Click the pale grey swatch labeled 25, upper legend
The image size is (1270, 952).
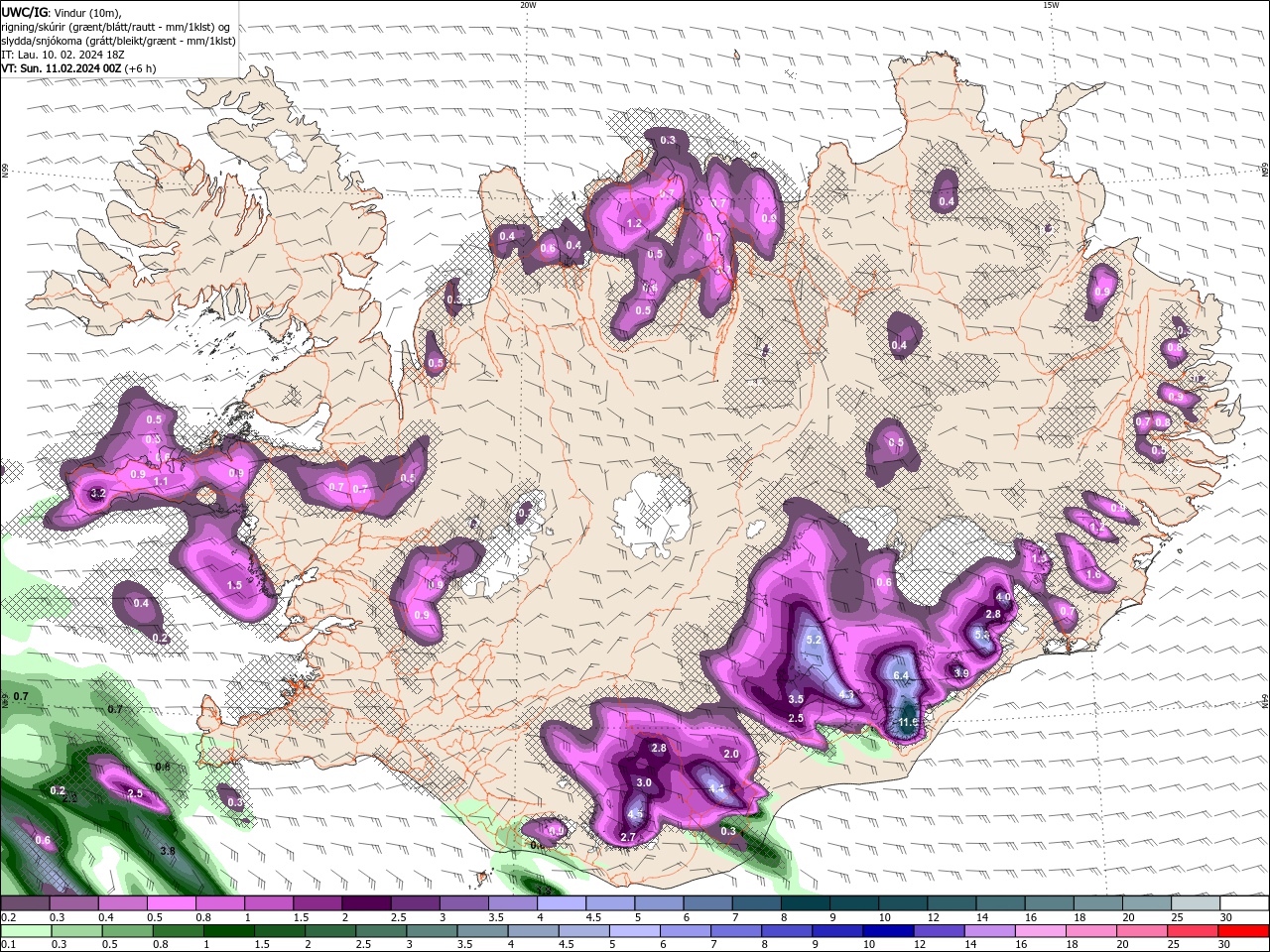[1195, 904]
